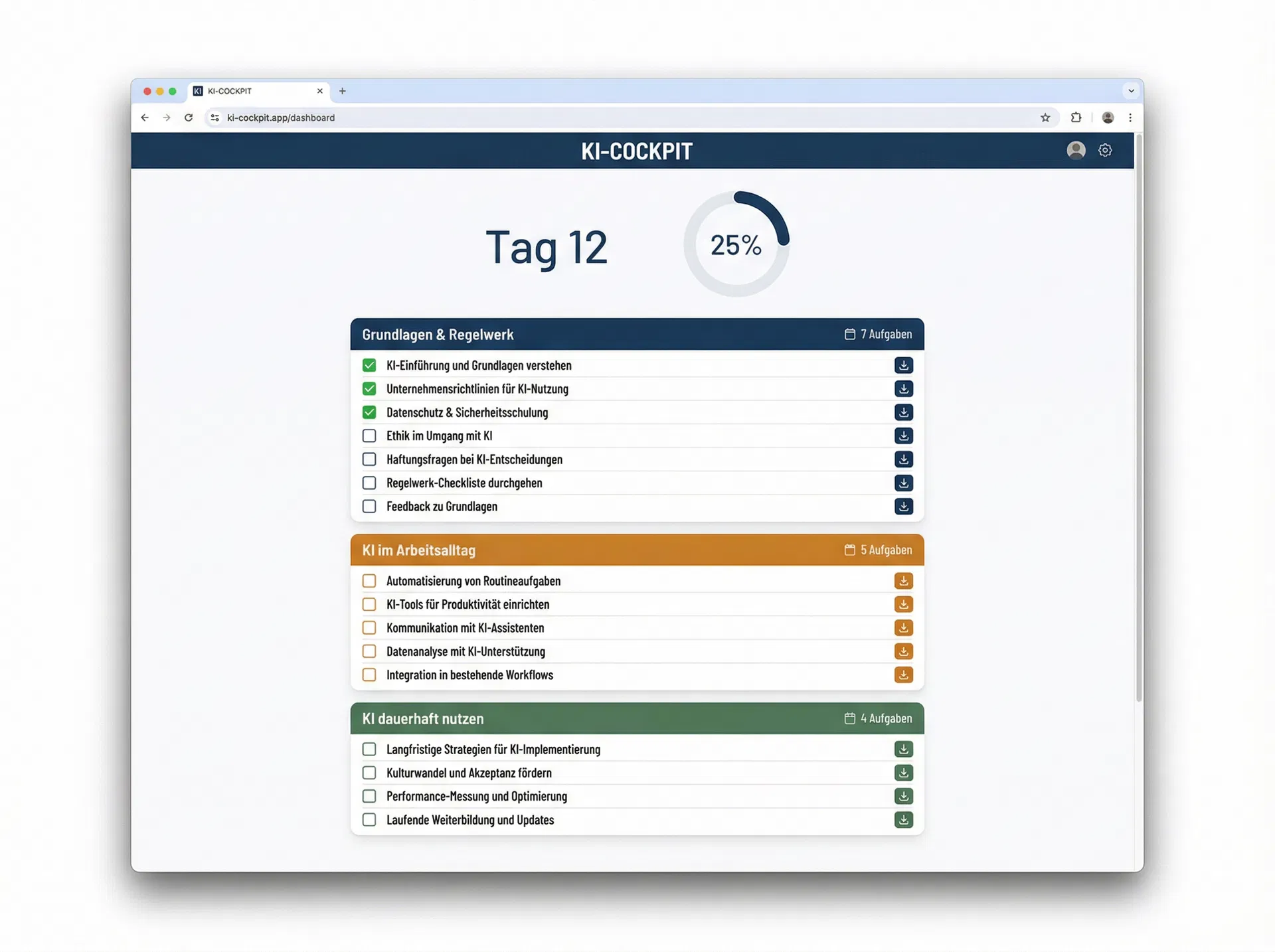The image size is (1275, 952).
Task: Open a new browser tab
Action: (343, 91)
